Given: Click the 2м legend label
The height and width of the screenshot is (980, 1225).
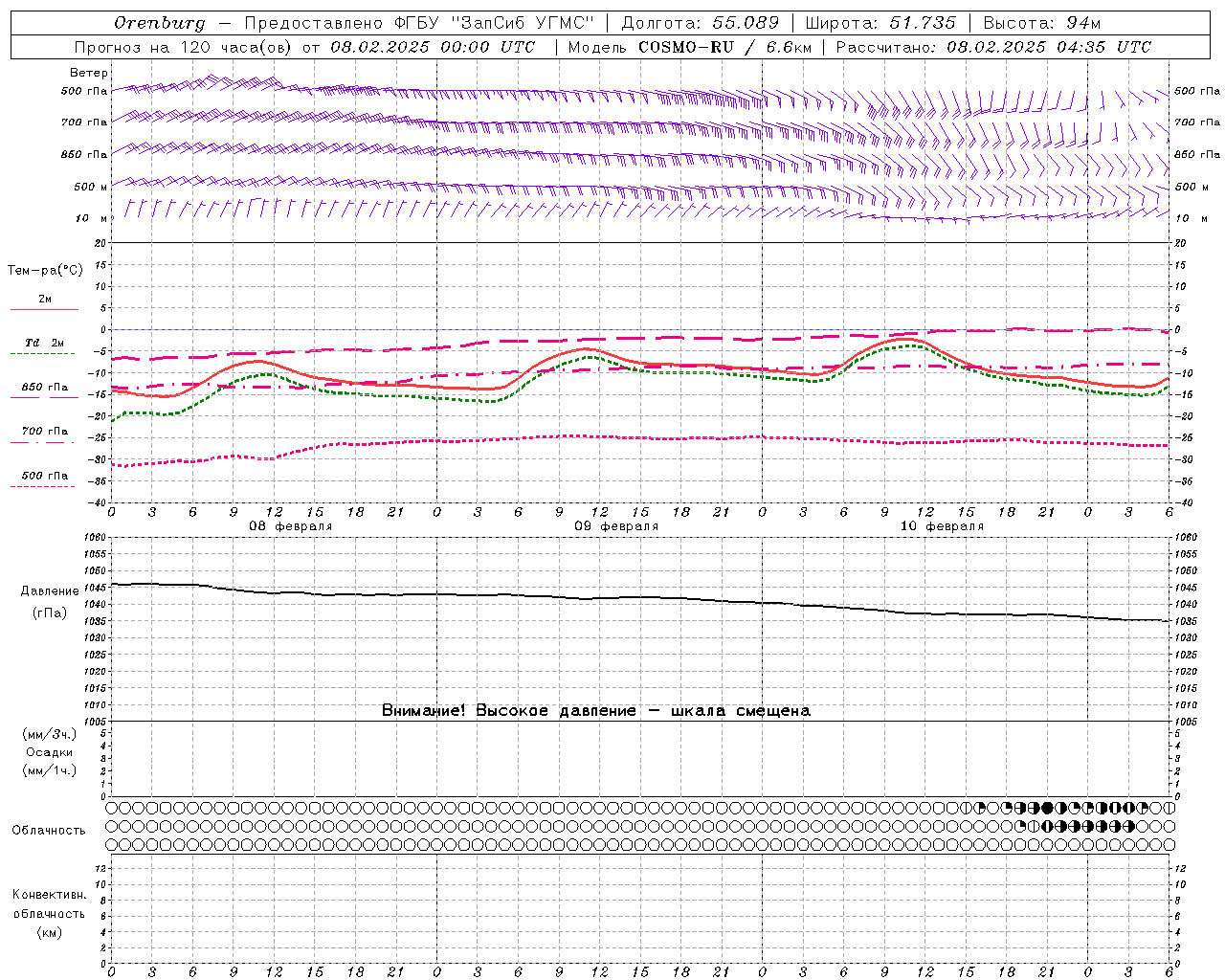Looking at the screenshot, I should [x=45, y=299].
